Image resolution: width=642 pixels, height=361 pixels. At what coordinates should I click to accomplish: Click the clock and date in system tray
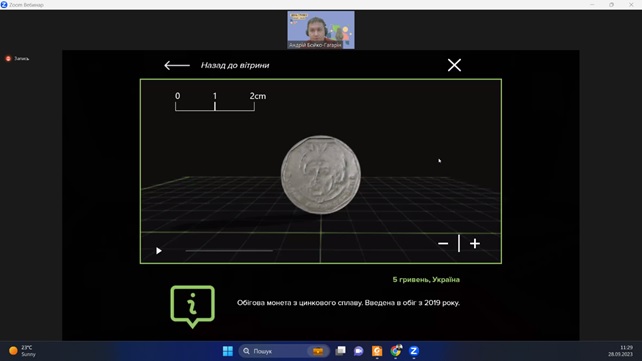click(x=621, y=351)
